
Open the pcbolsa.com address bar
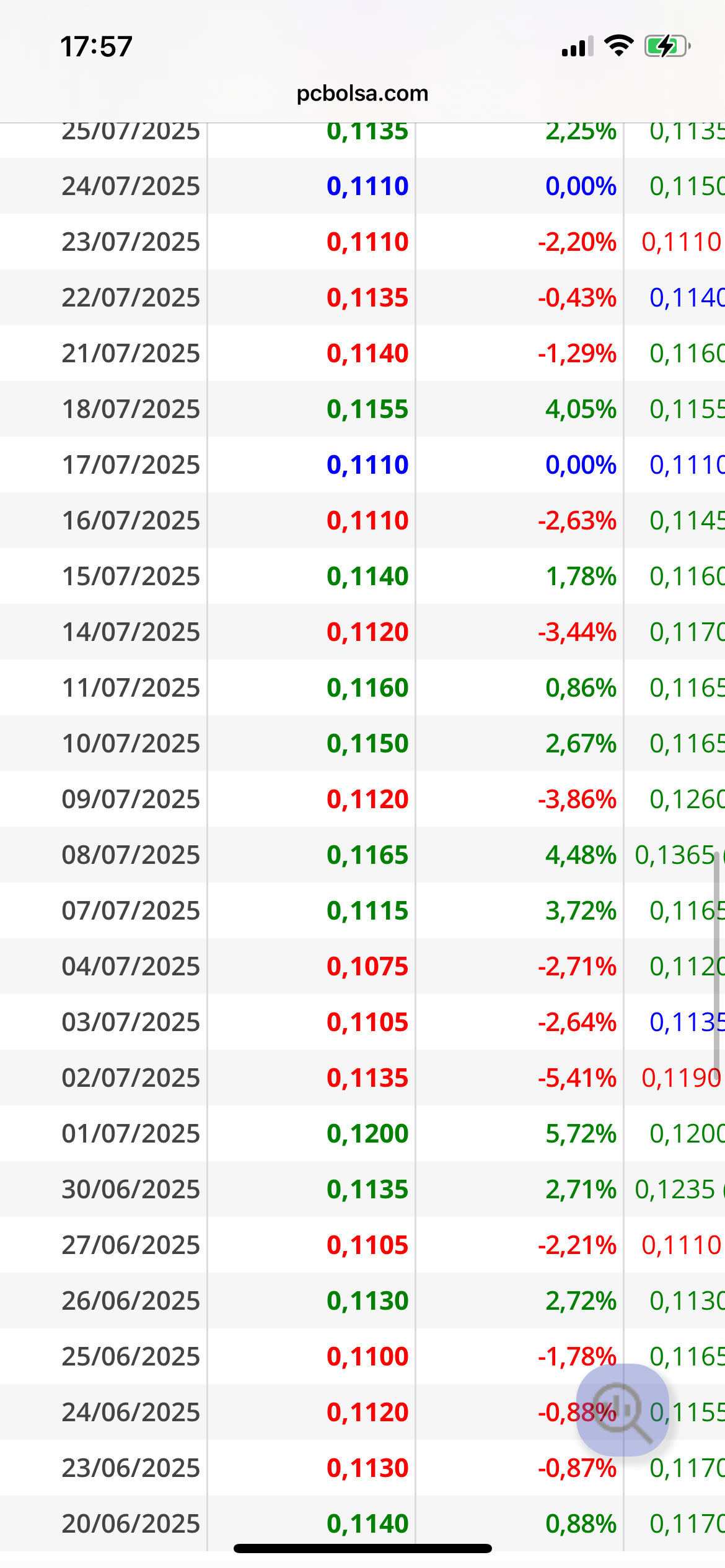coord(362,94)
